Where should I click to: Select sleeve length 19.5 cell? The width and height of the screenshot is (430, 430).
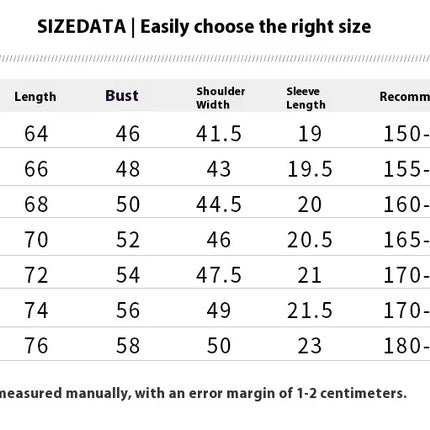310,169
